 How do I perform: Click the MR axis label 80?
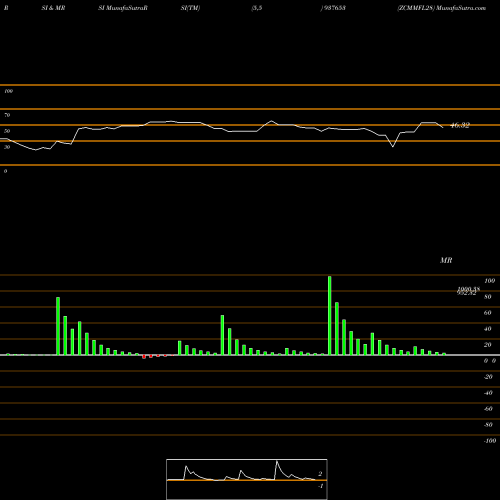pos(488,297)
